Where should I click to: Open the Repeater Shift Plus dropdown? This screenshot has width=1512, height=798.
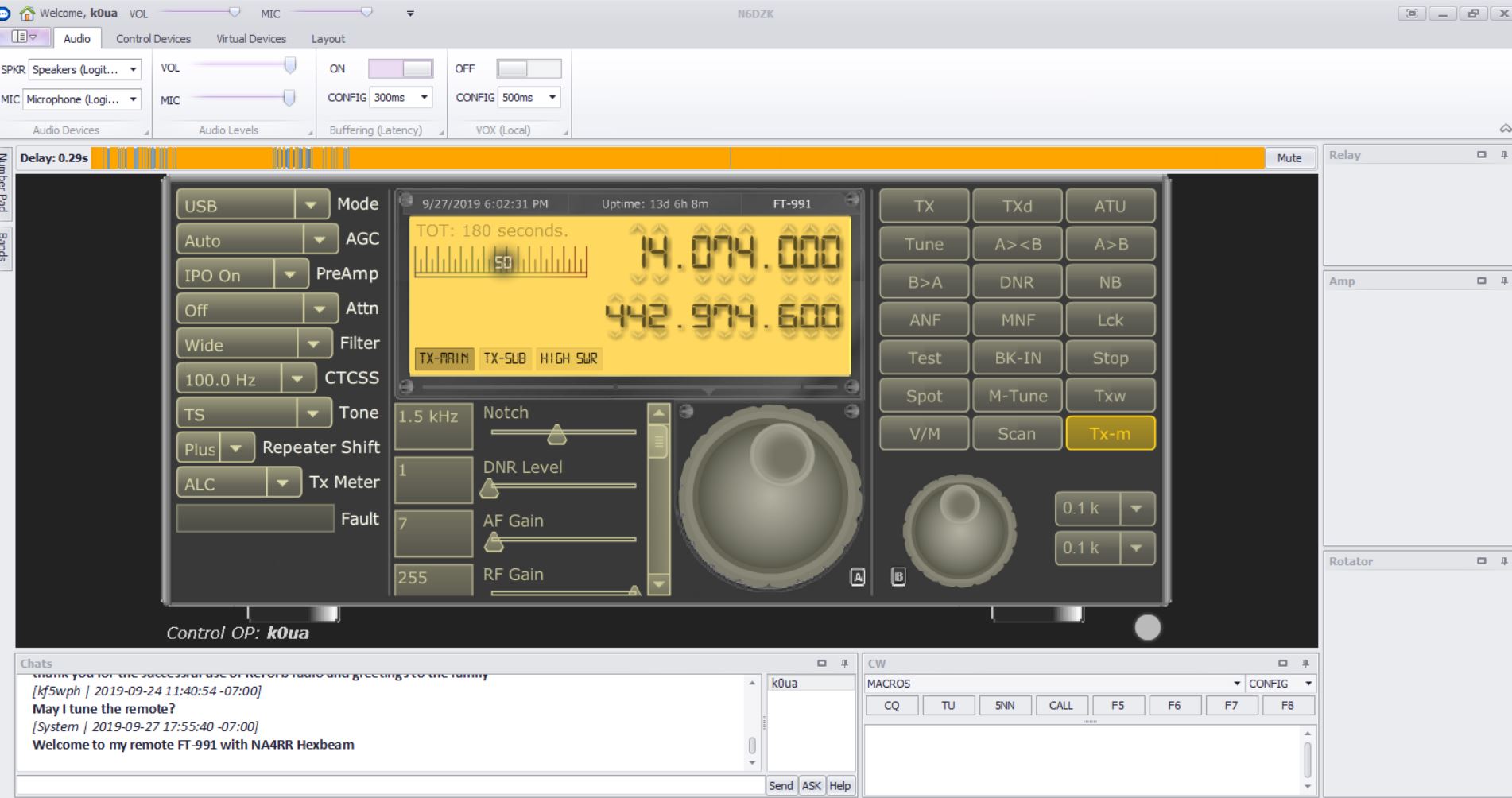(236, 448)
